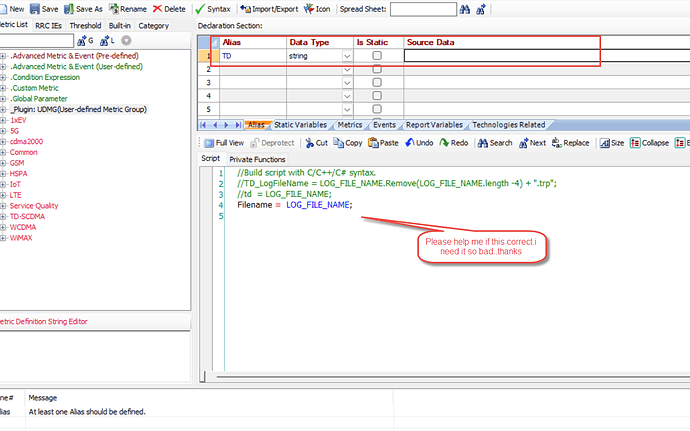This screenshot has width=690, height=431.
Task: Paste into the script editor
Action: (383, 143)
